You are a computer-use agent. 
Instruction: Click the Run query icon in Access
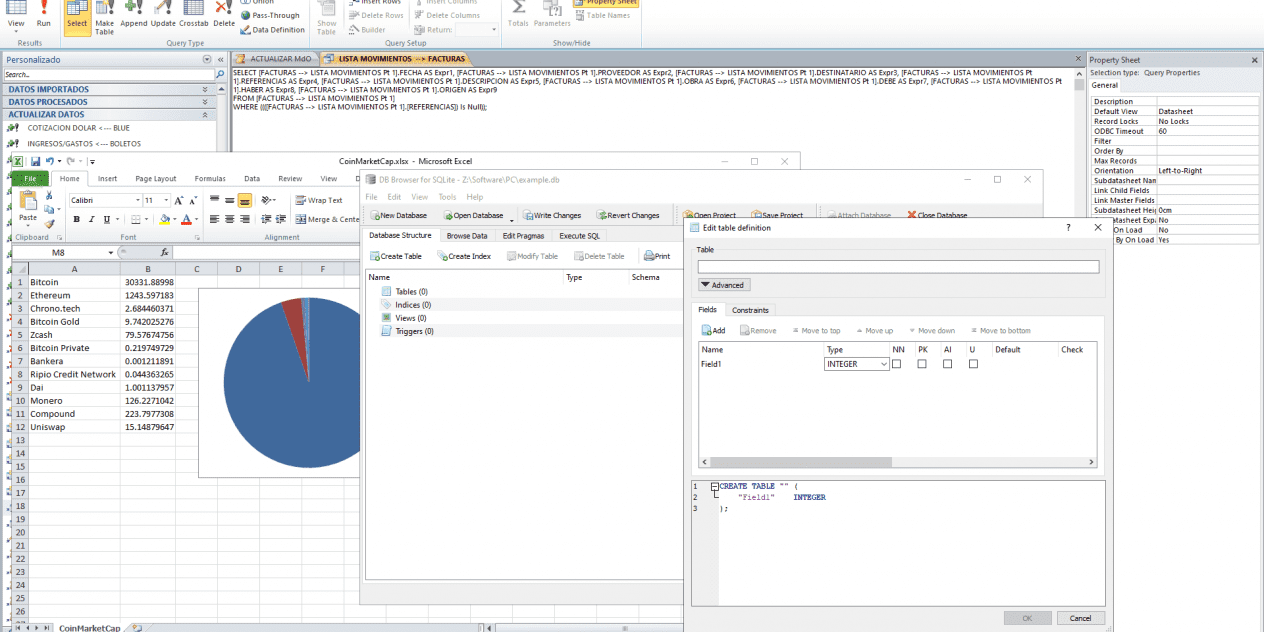coord(43,15)
